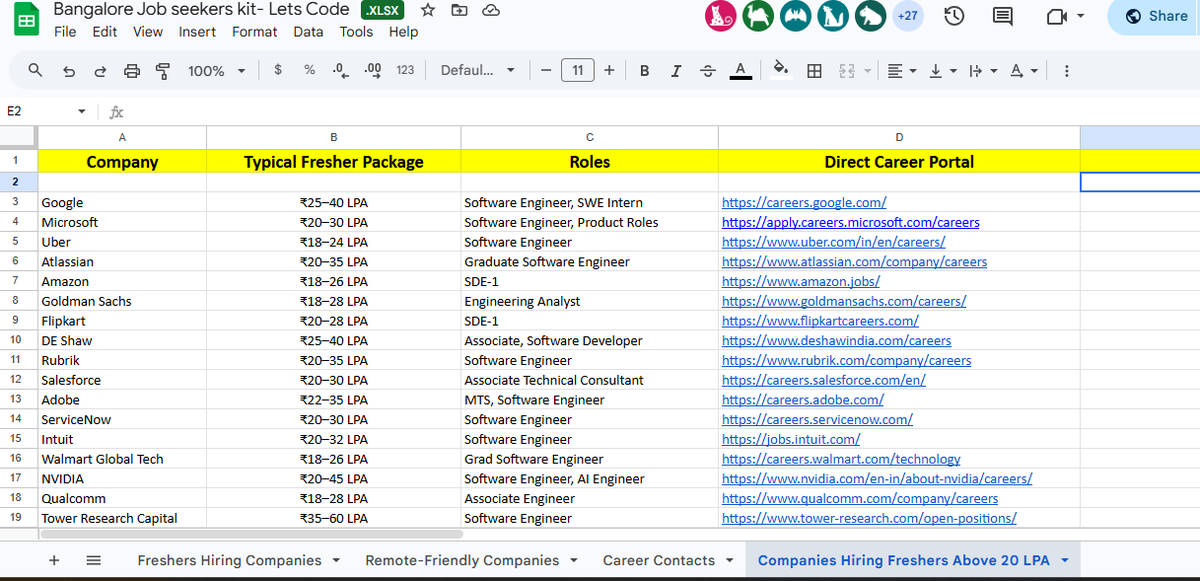Select row 10 header
The width and height of the screenshot is (1200, 581).
click(16, 341)
